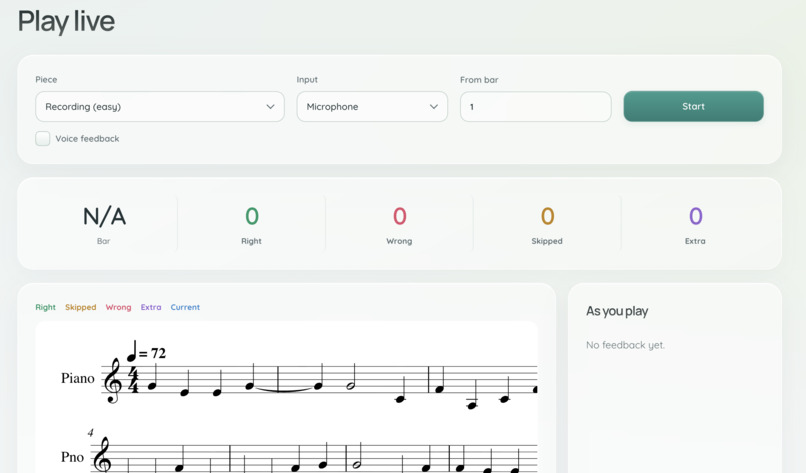Click the Voice feedback label text
This screenshot has height=473, width=806.
87,138
